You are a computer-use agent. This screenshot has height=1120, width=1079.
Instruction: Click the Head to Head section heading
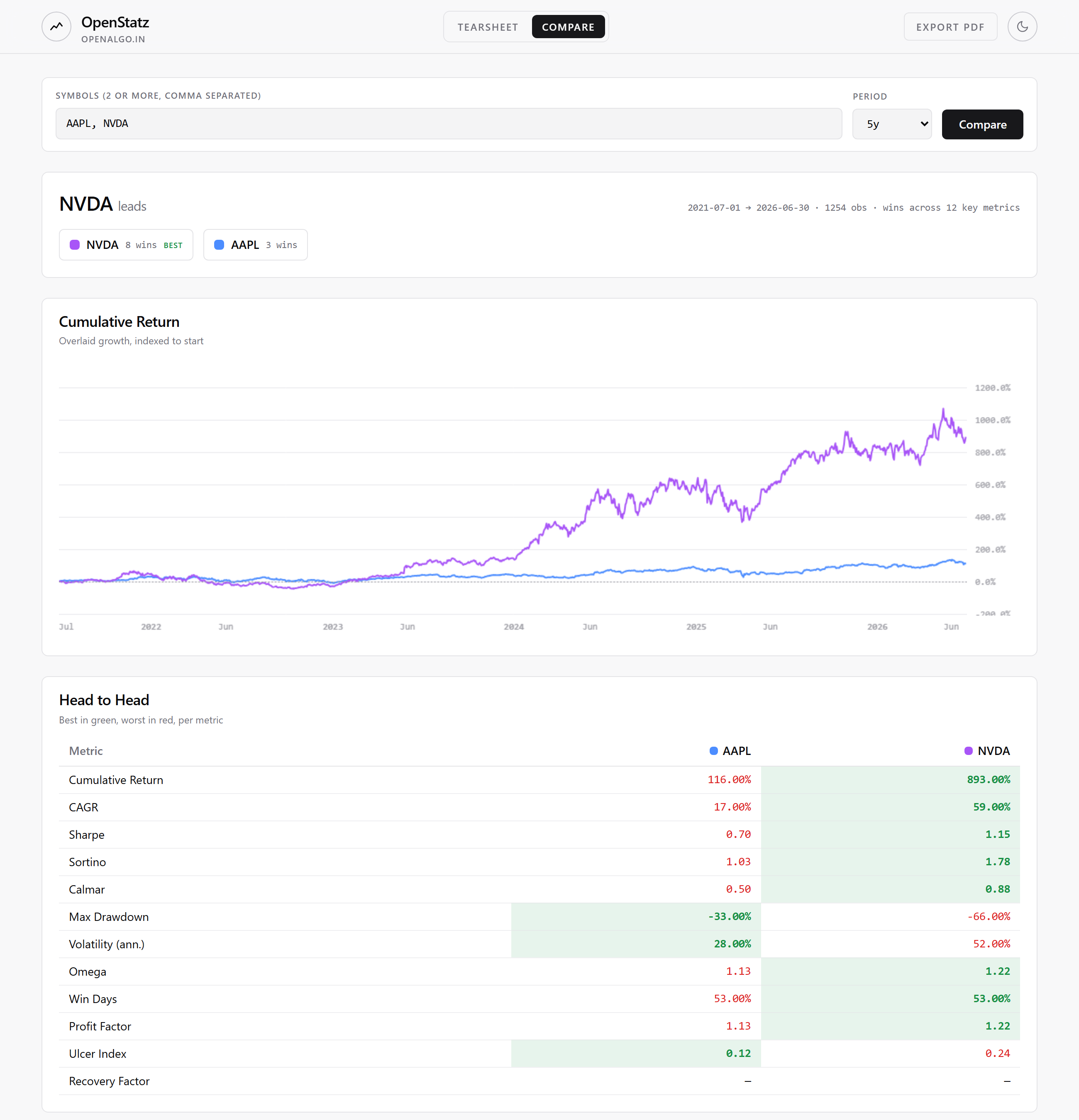point(104,701)
